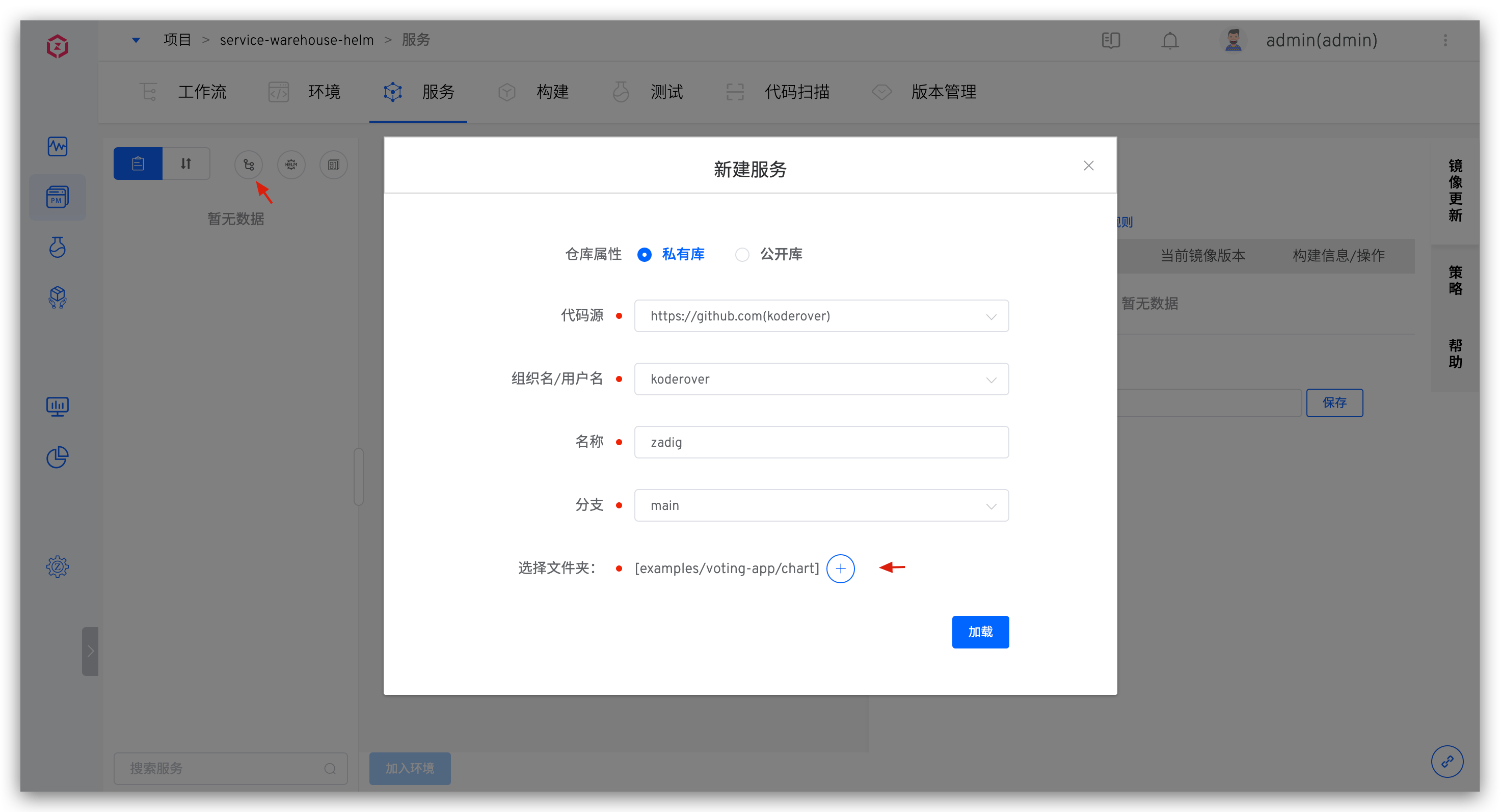This screenshot has width=1500, height=812.
Task: Switch to the 环境 tab
Action: [305, 92]
